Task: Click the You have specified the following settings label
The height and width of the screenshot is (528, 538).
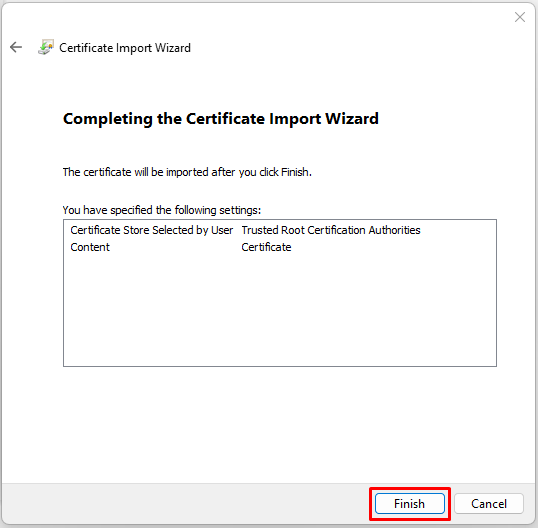Action: coord(162,210)
